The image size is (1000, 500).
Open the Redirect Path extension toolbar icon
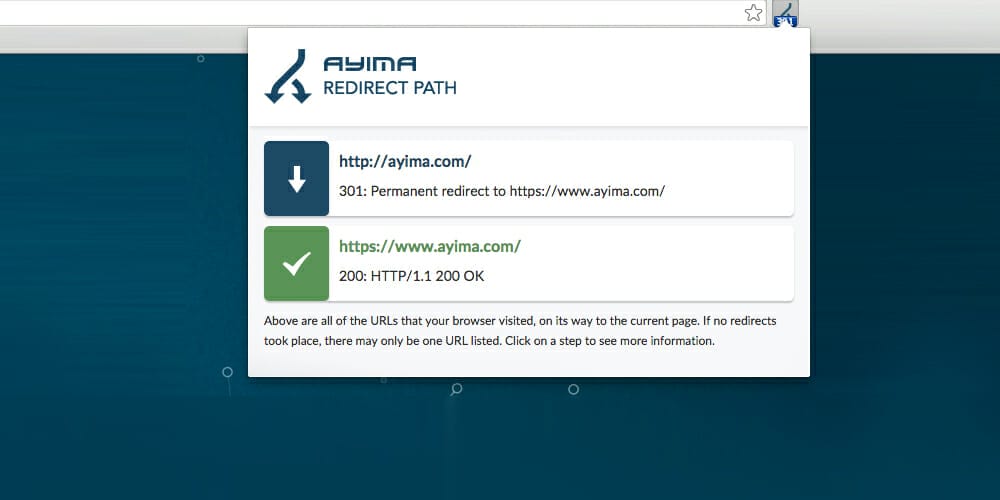coord(785,13)
